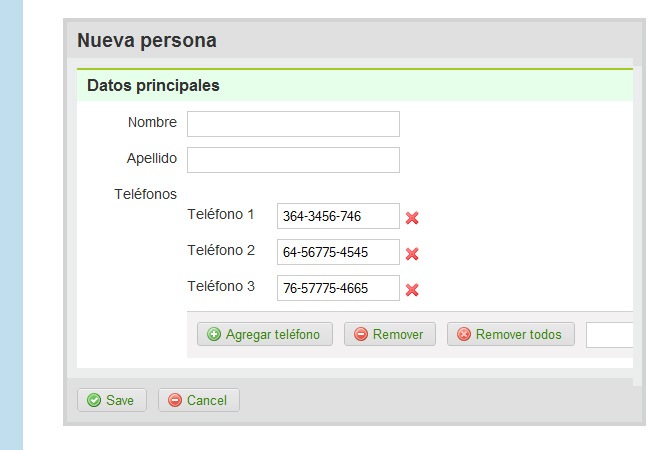650x450 pixels.
Task: Click the Remover button
Action: (x=389, y=334)
